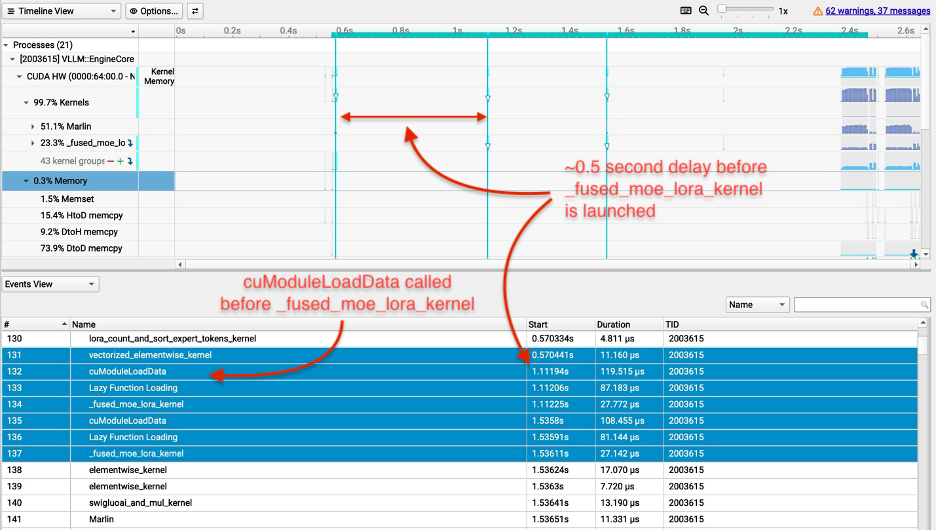Click the blue arrow icon on _fused_moe_lo row
This screenshot has width=936, height=530.
coord(130,144)
